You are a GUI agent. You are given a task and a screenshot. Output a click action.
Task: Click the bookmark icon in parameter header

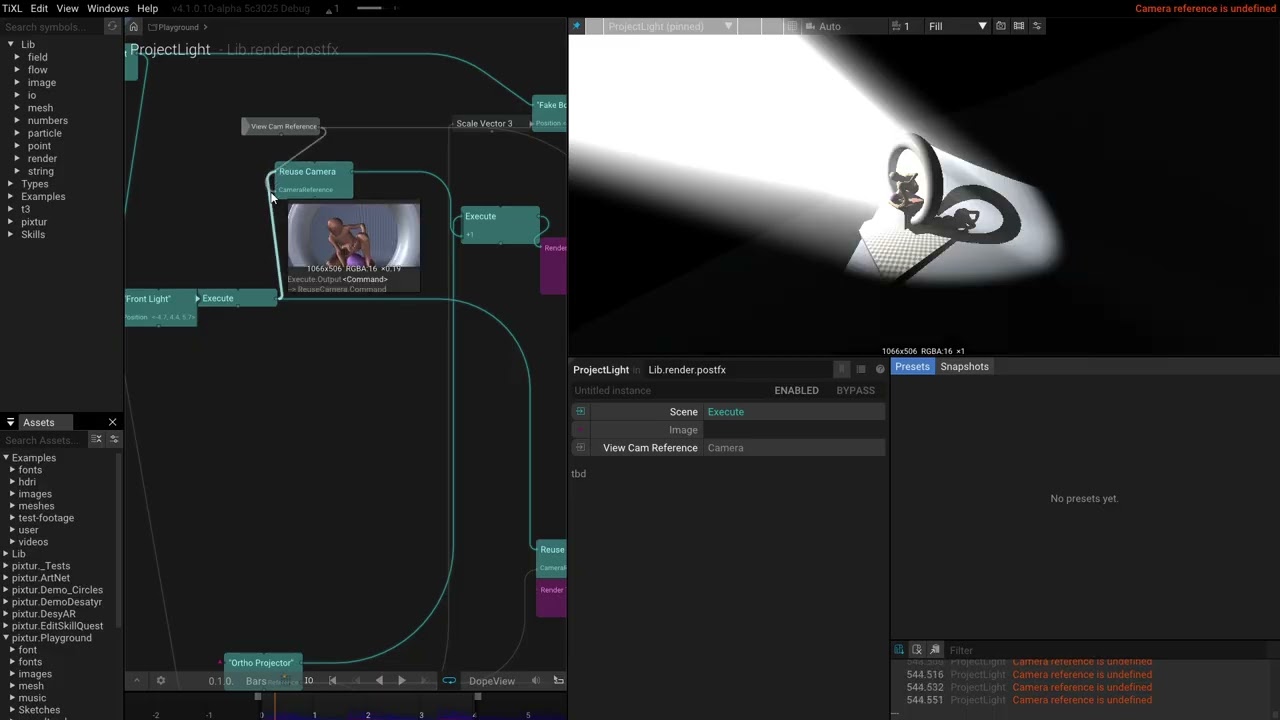[x=842, y=369]
